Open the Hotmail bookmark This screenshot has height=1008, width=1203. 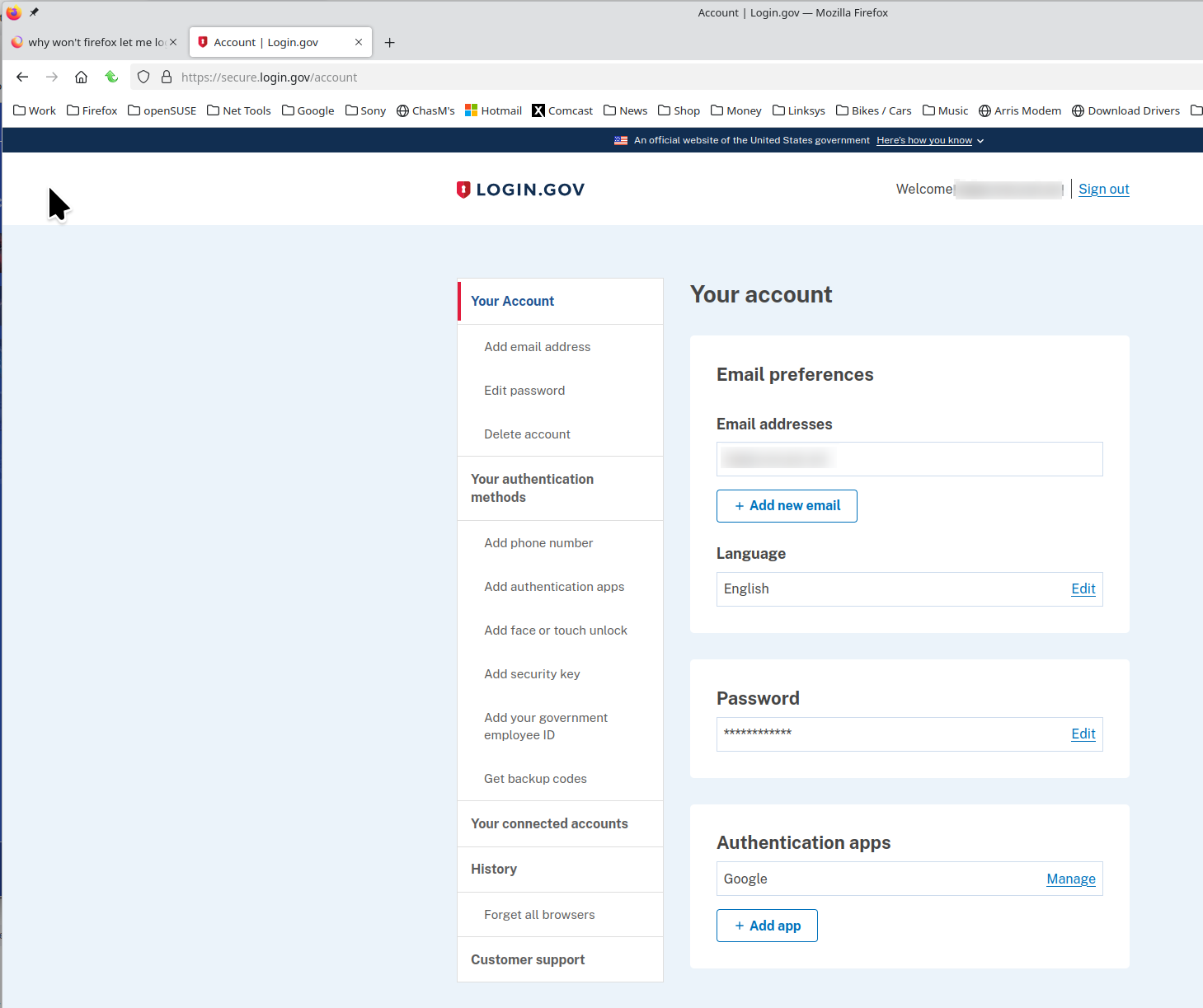click(494, 110)
